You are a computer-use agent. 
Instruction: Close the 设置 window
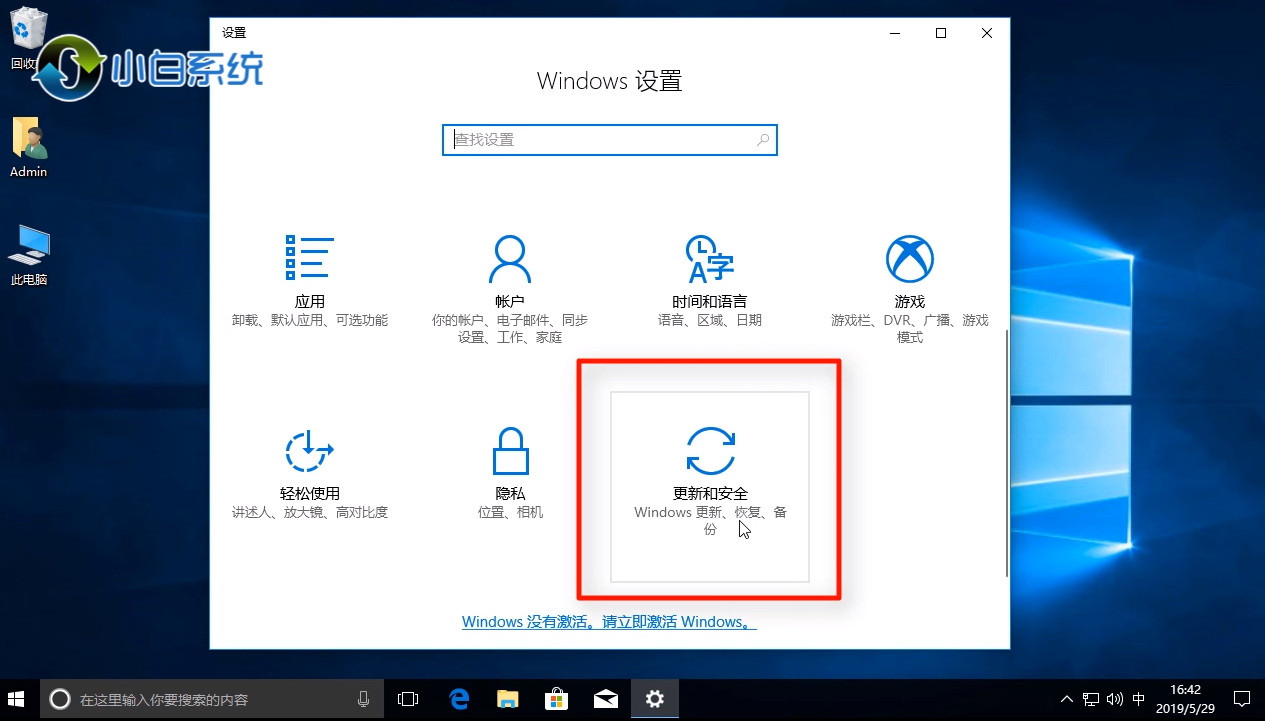[987, 33]
